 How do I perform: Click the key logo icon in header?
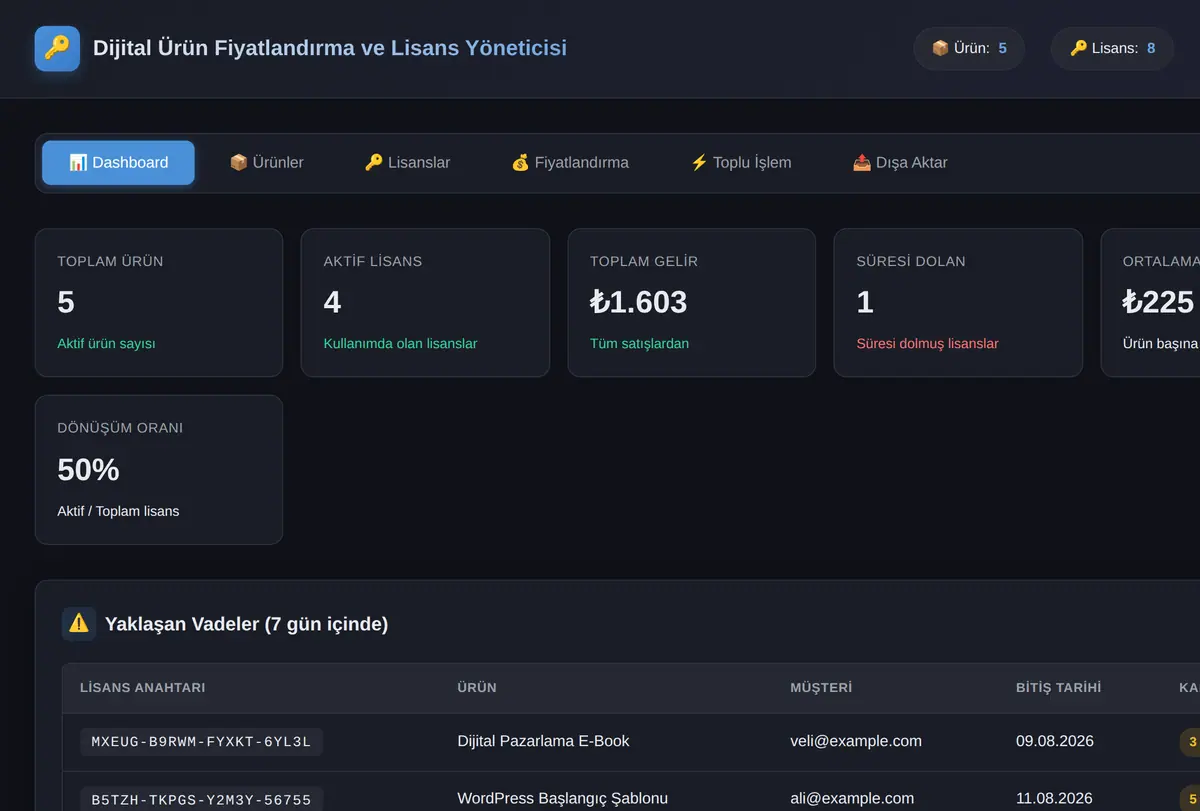coord(57,48)
